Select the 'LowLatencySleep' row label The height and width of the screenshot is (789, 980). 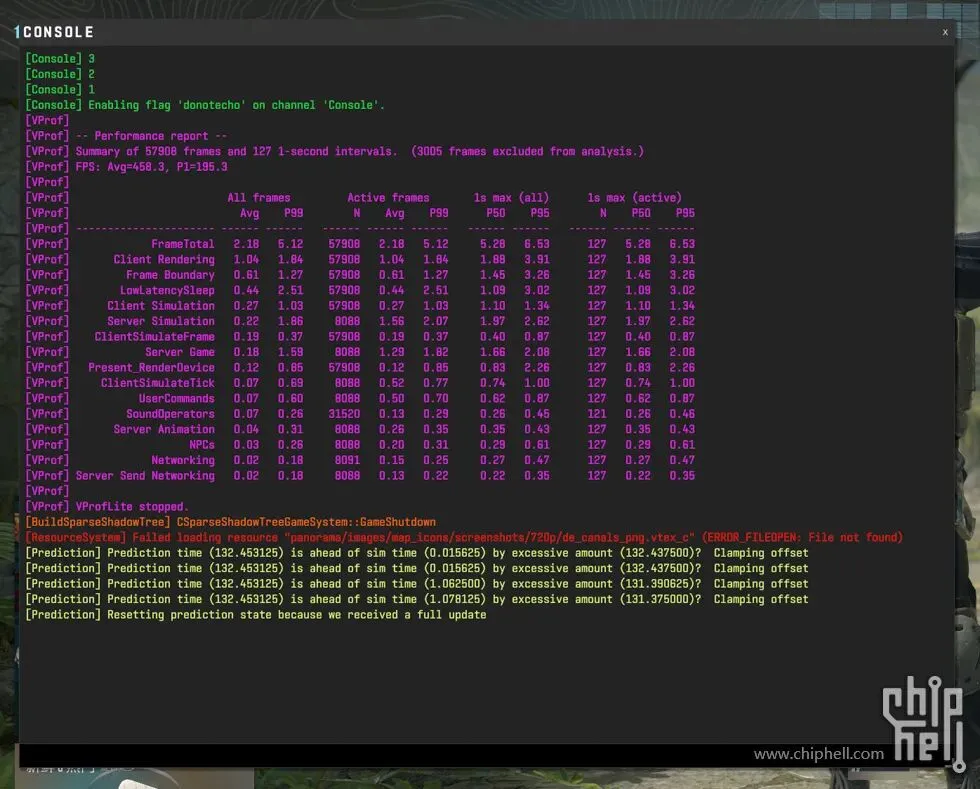click(167, 290)
